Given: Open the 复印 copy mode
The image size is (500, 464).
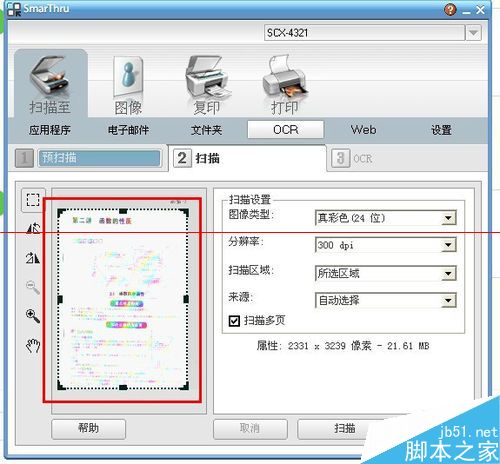Looking at the screenshot, I should point(207,85).
